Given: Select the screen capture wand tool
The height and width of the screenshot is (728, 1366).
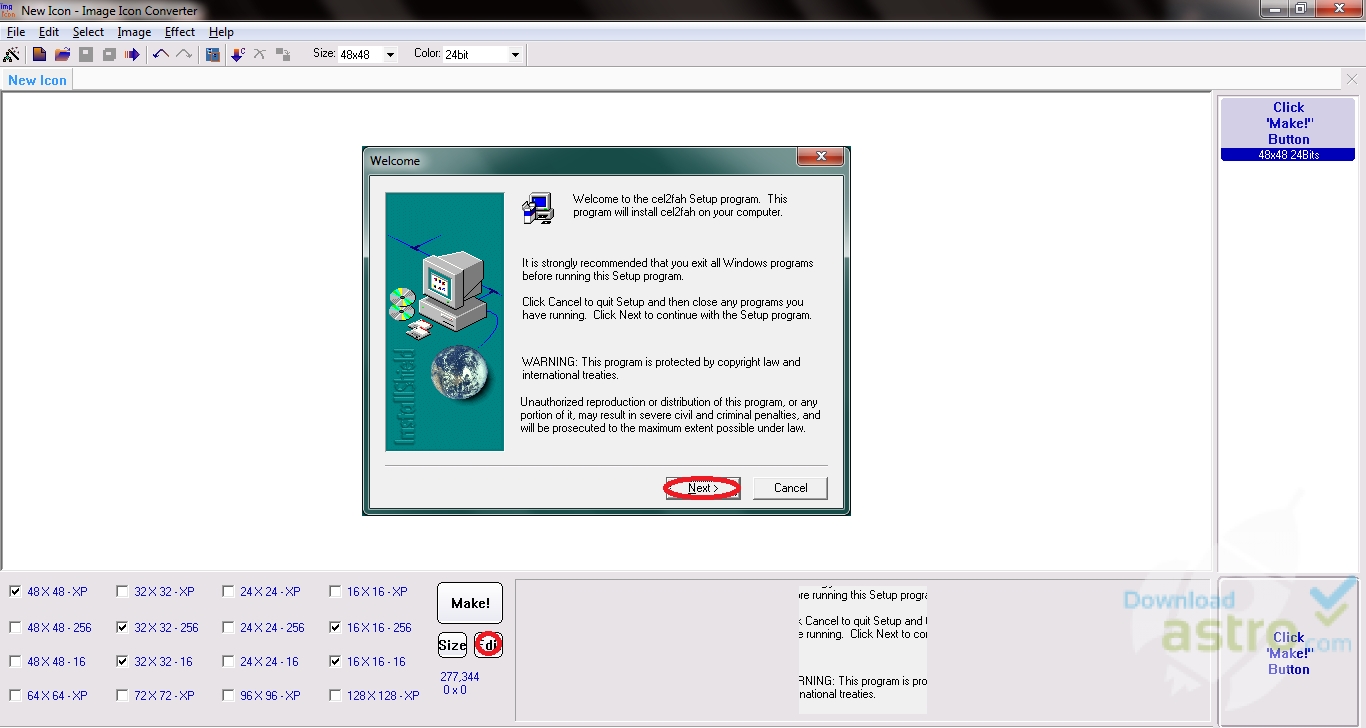Looking at the screenshot, I should click(11, 53).
